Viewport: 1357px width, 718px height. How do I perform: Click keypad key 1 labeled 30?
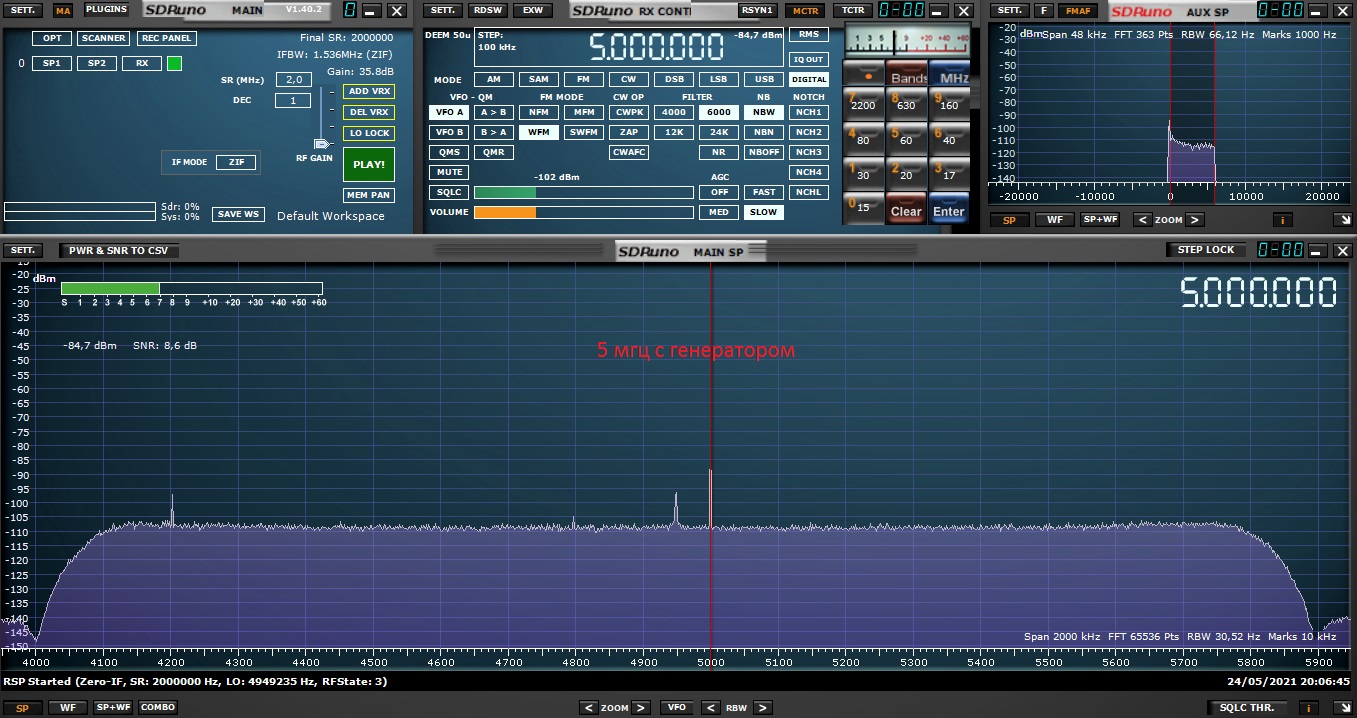pos(863,172)
